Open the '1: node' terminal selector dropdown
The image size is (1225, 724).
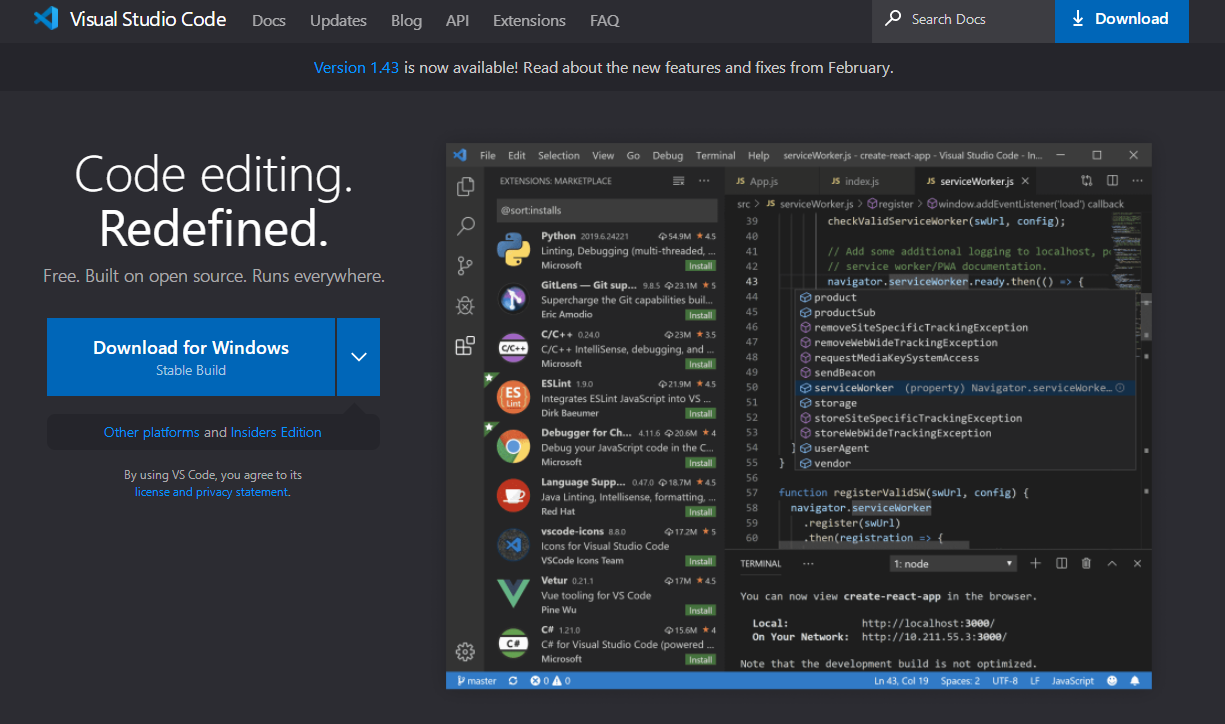click(x=953, y=564)
